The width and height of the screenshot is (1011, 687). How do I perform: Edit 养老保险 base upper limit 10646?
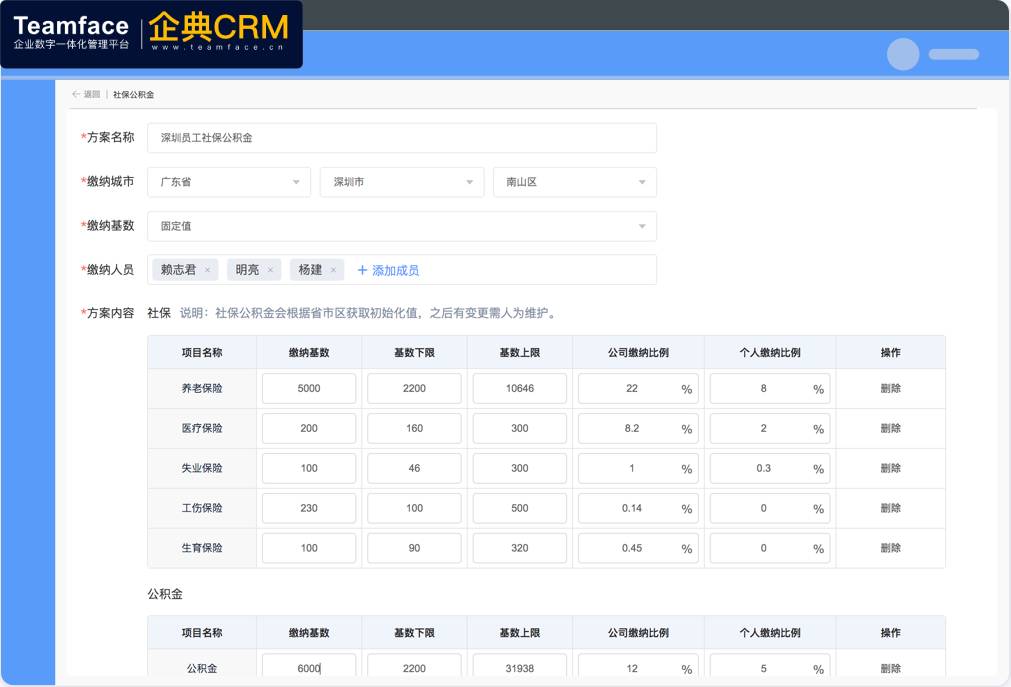pyautogui.click(x=520, y=388)
